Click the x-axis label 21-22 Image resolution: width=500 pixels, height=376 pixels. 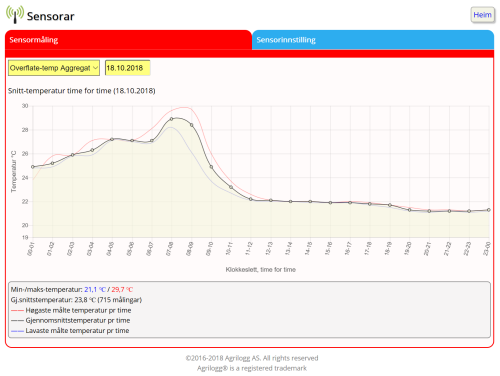(447, 249)
